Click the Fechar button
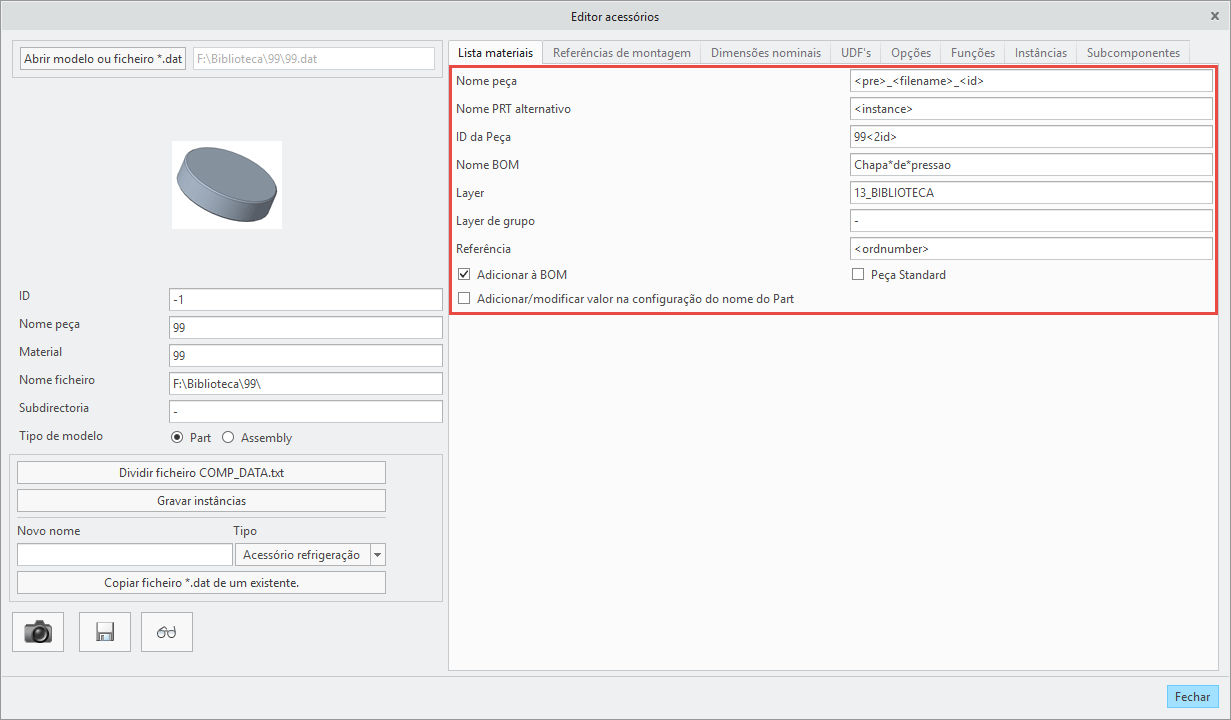1231x720 pixels. coord(1192,697)
